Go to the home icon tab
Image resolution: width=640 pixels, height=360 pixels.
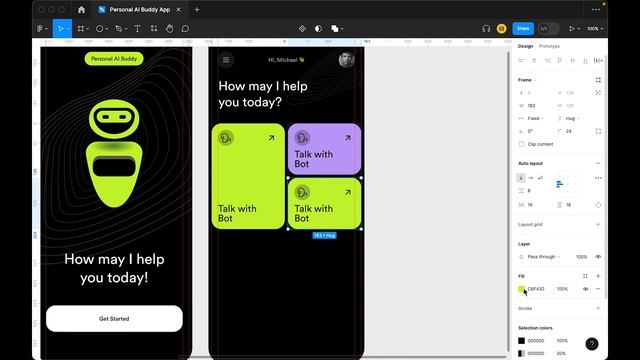82,9
